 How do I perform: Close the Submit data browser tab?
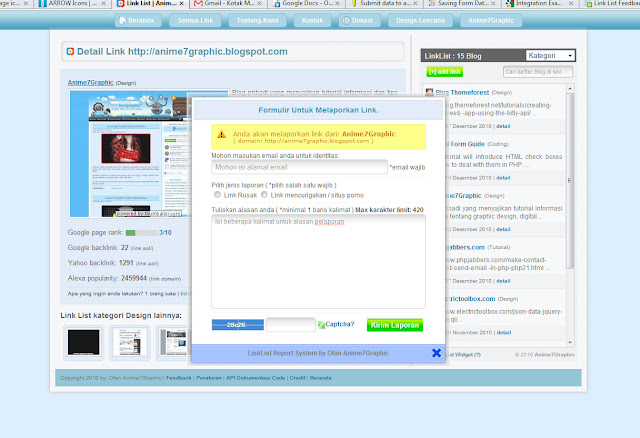[x=415, y=3]
